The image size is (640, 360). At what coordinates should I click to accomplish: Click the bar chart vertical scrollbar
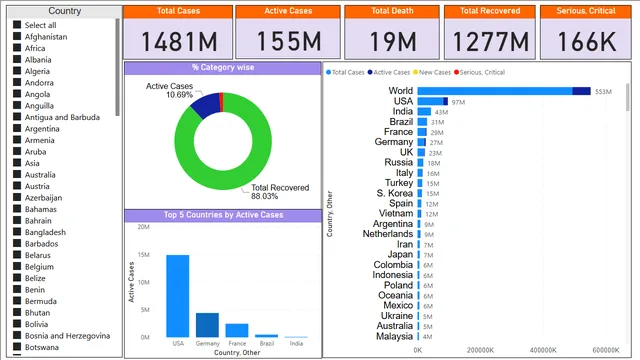[628, 97]
